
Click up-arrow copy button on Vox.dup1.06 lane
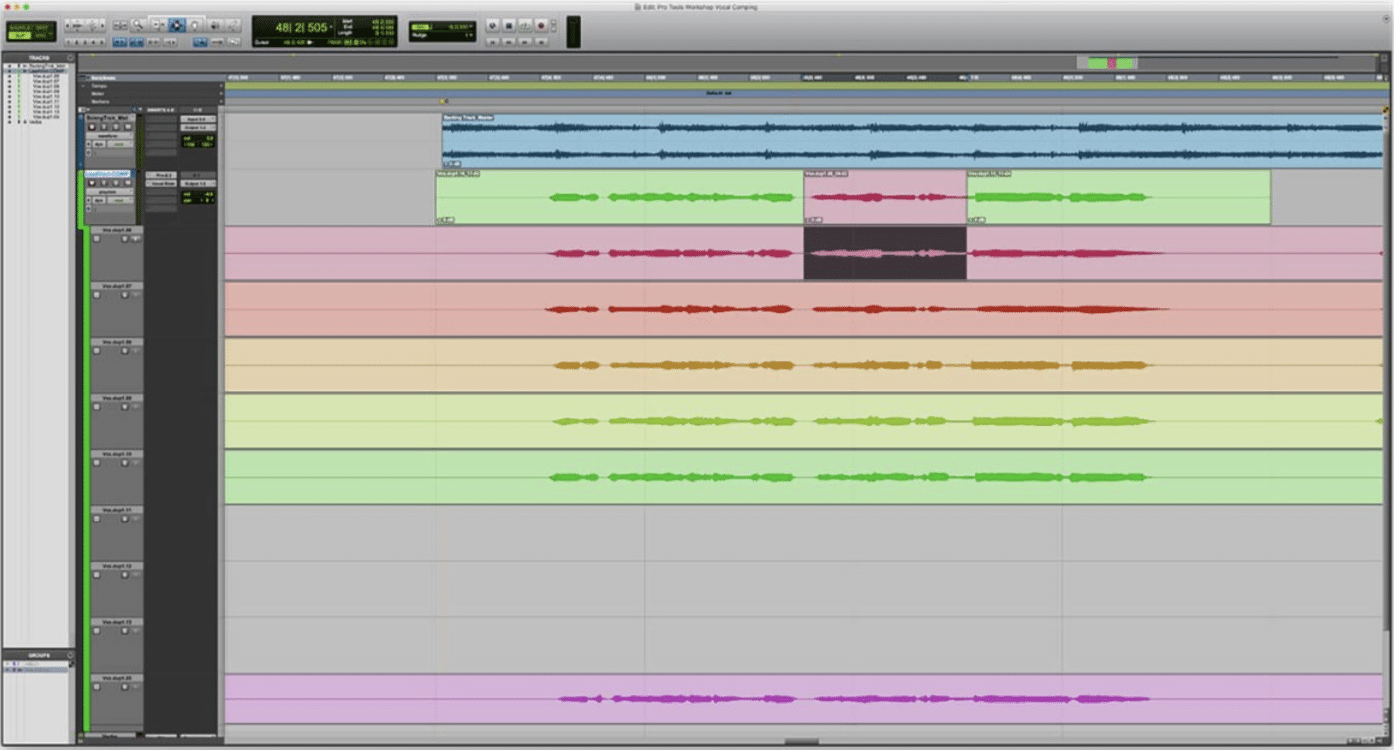tap(136, 238)
